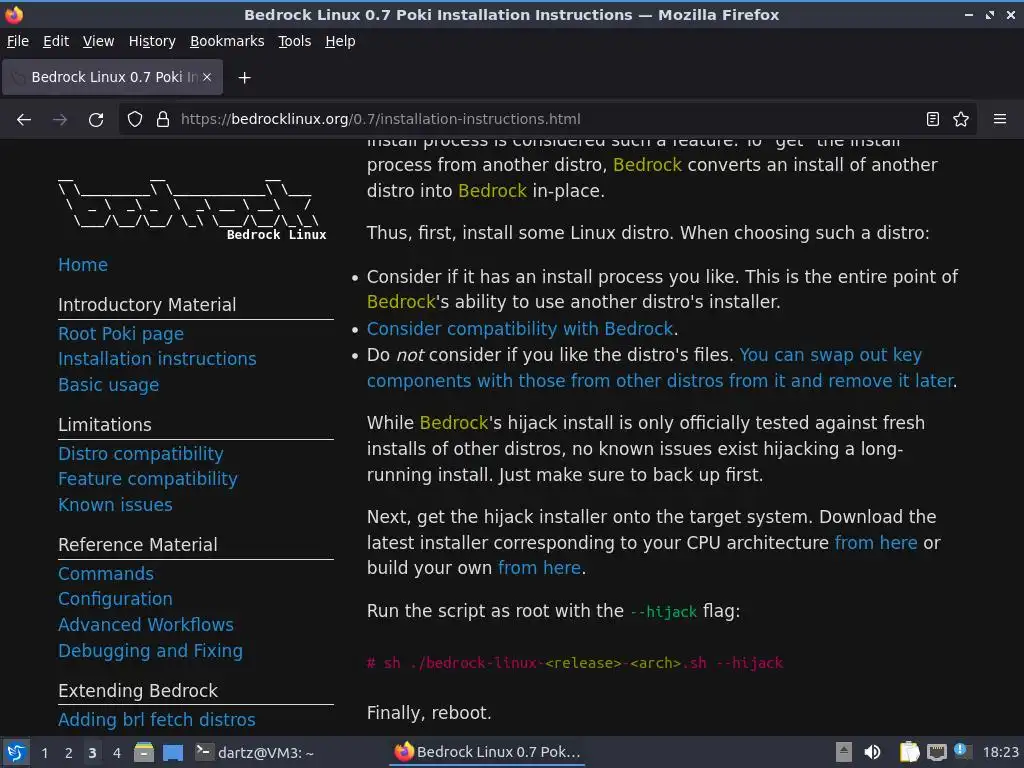Switch to virtual desktop 2
This screenshot has height=768, width=1024.
[69, 753]
